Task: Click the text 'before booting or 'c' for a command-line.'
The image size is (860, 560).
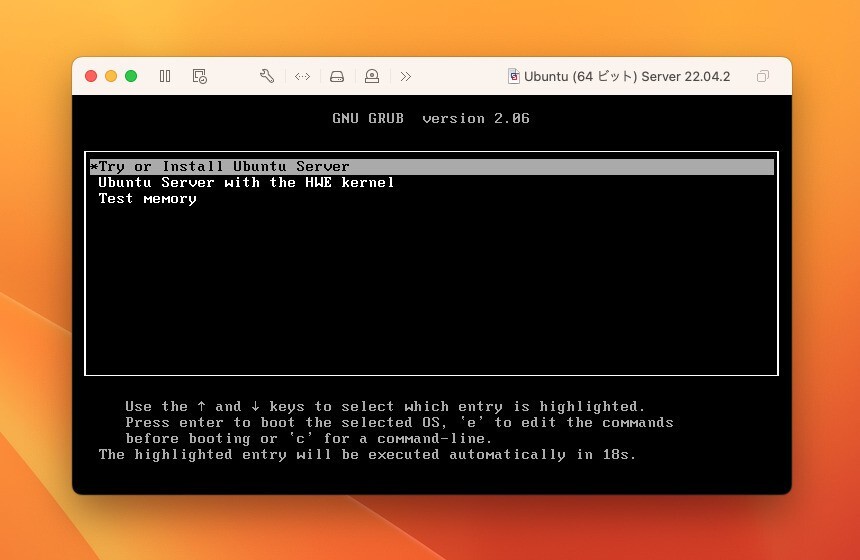Action: point(309,439)
